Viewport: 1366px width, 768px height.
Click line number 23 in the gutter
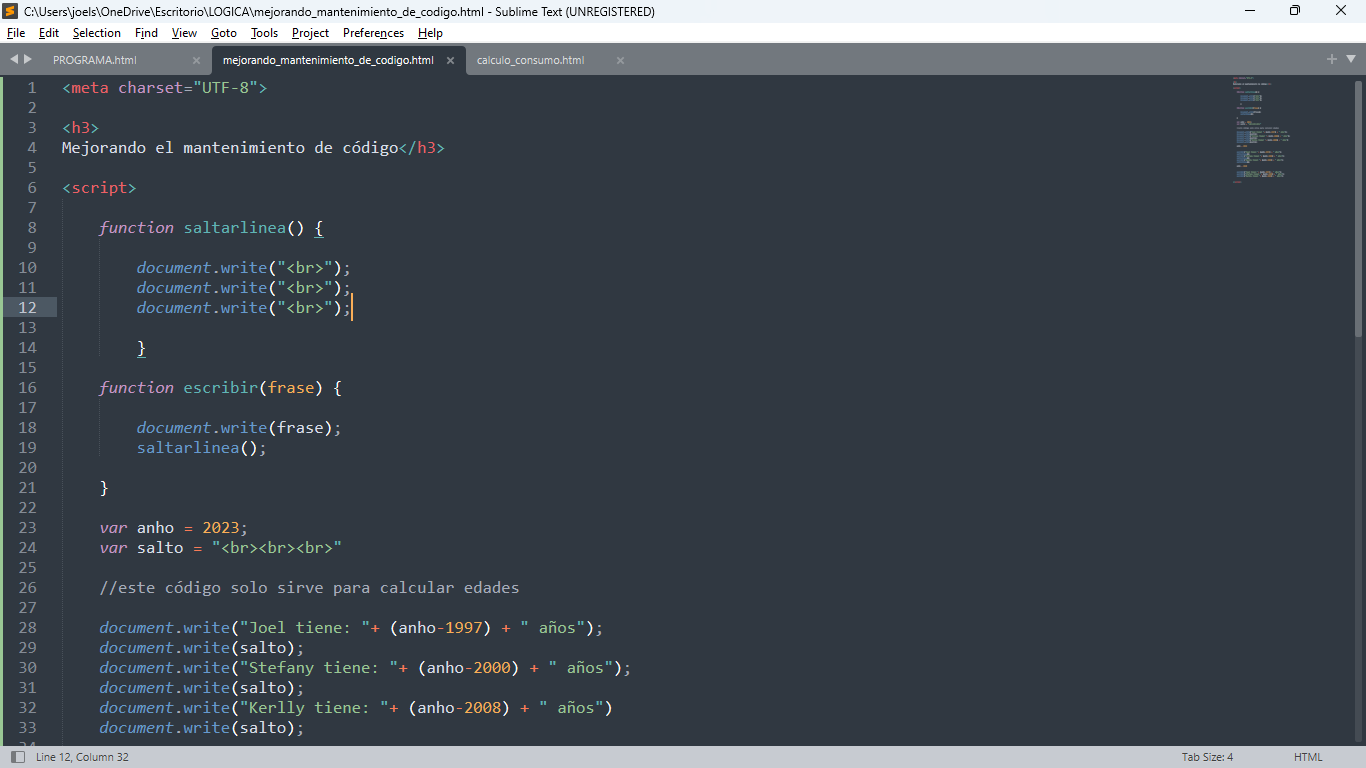tap(27, 528)
